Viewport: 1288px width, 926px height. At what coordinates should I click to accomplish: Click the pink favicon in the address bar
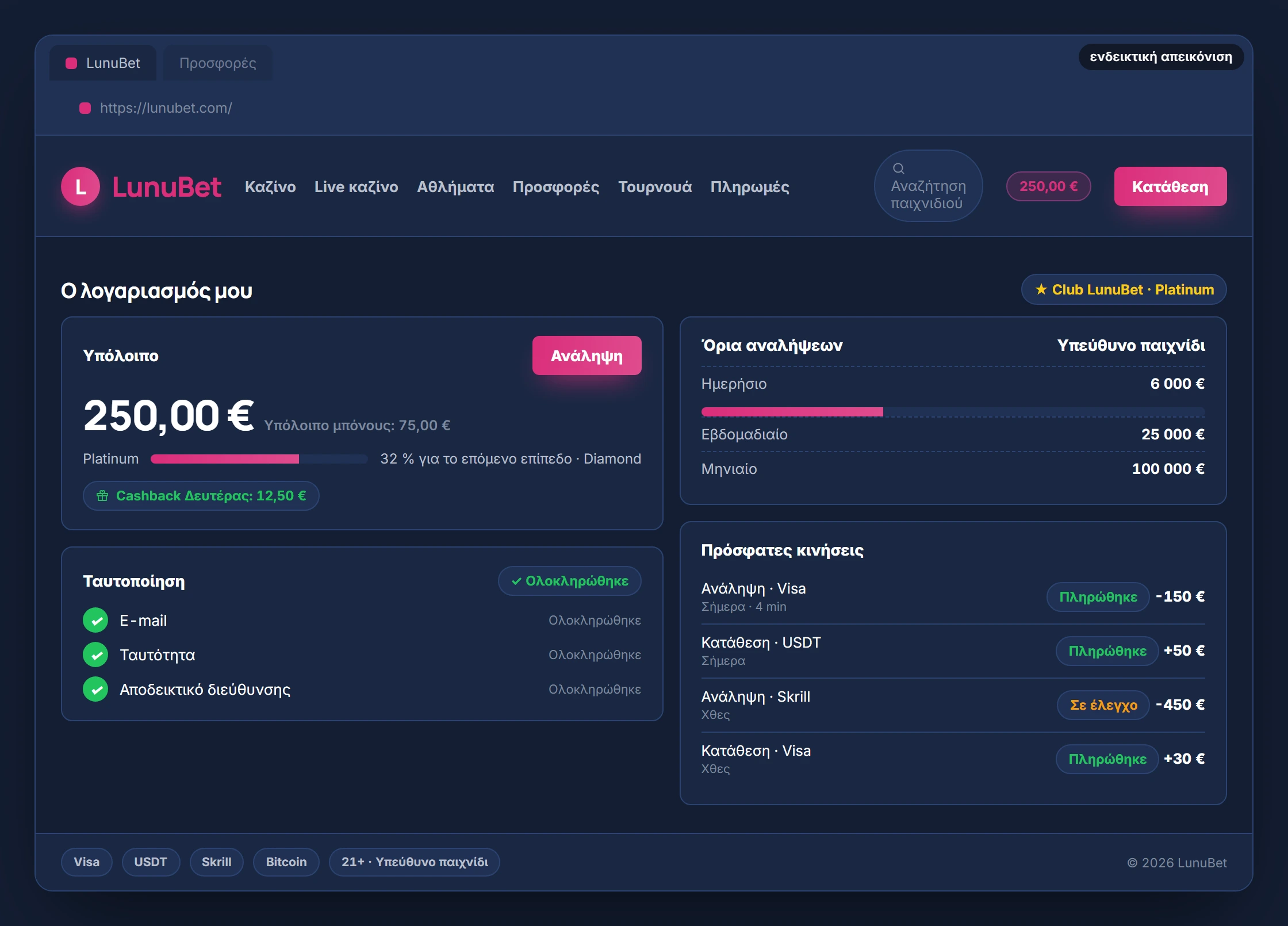coord(85,108)
